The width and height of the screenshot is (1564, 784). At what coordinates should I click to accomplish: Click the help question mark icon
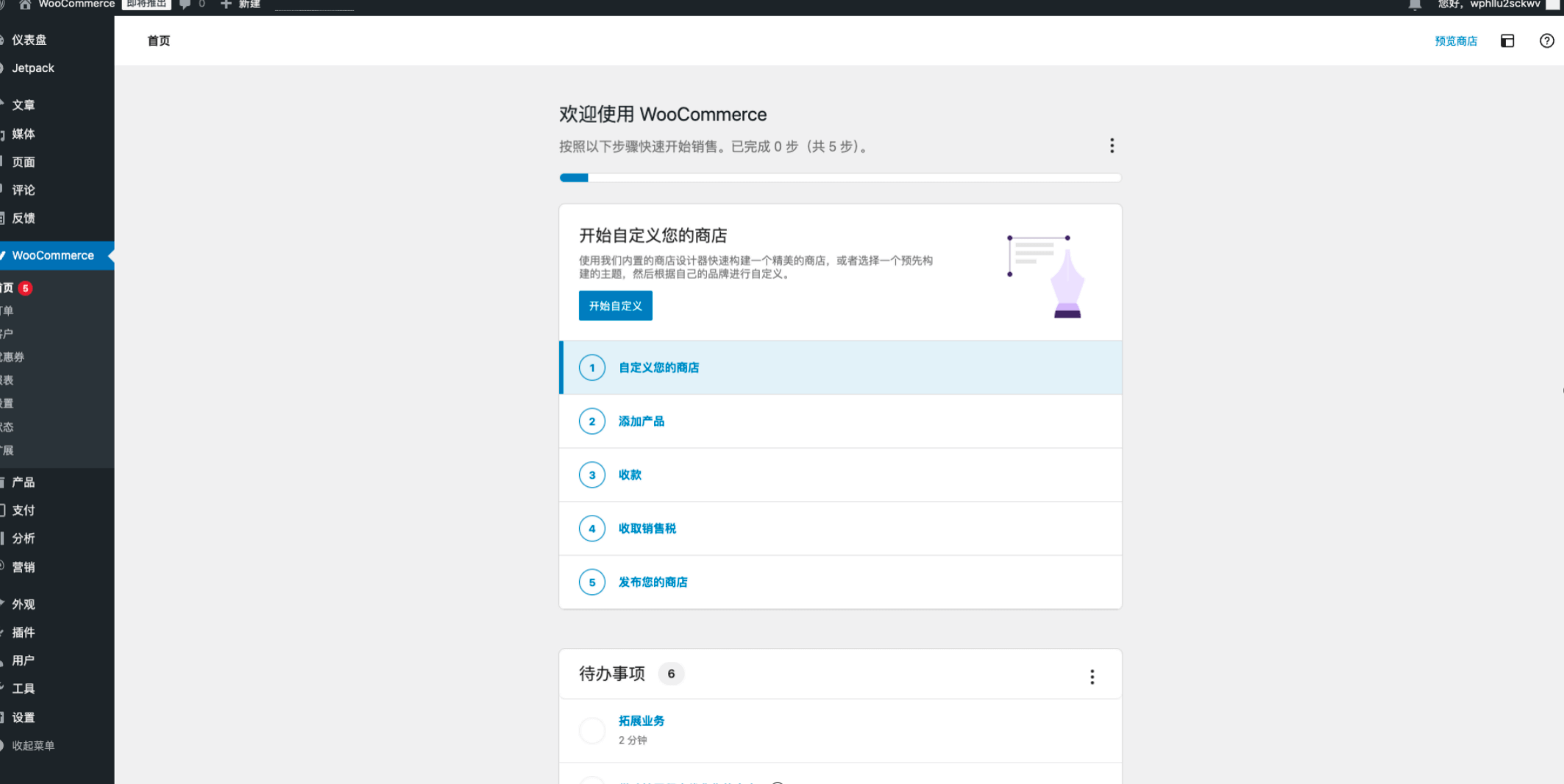[x=1546, y=41]
